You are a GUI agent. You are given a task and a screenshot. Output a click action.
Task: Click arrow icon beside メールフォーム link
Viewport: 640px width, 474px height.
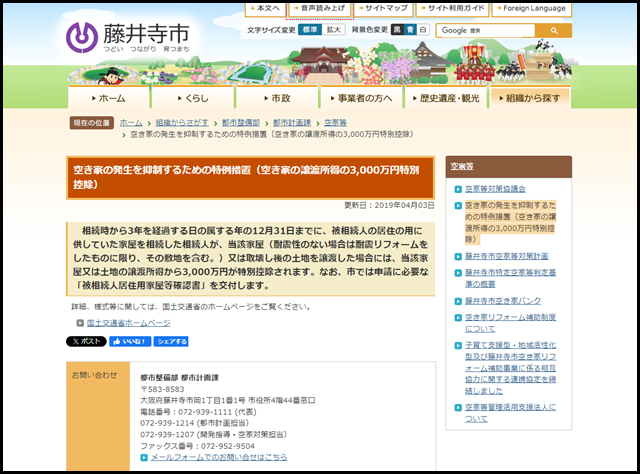tap(144, 457)
